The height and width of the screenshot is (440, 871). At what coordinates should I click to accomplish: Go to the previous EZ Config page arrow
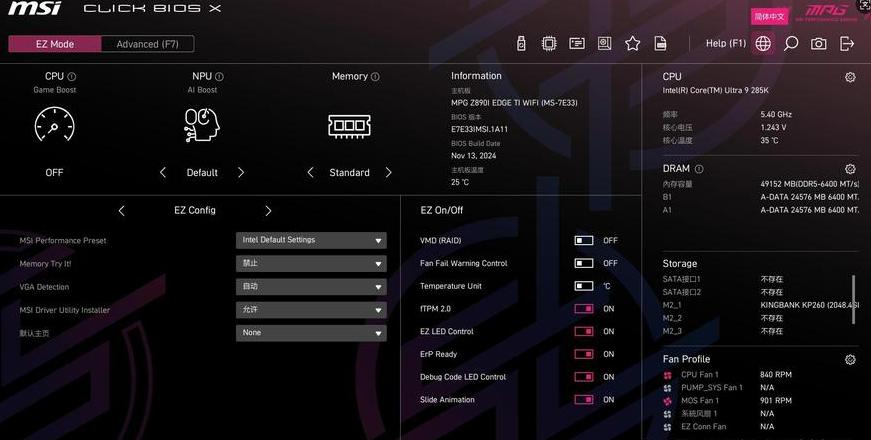pos(122,211)
